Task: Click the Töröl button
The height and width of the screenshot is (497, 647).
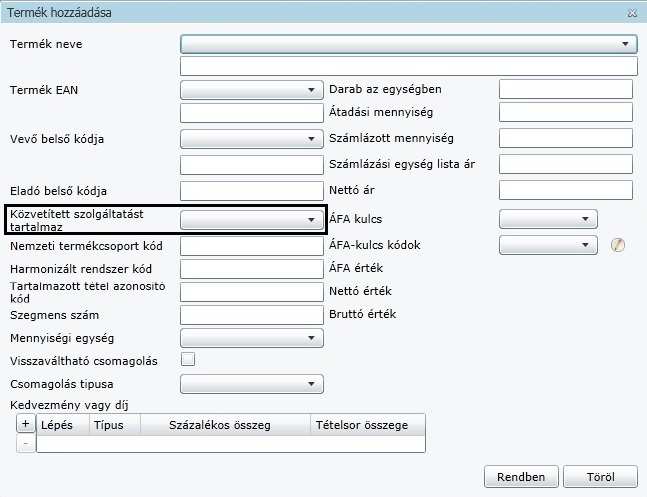Action: pos(600,477)
